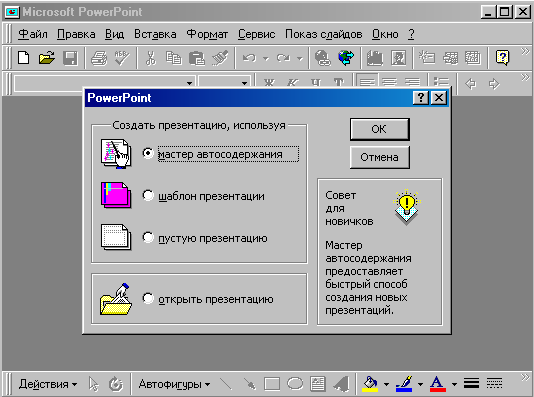Open the Формат menu
This screenshot has width=534, height=397.
pyautogui.click(x=207, y=34)
